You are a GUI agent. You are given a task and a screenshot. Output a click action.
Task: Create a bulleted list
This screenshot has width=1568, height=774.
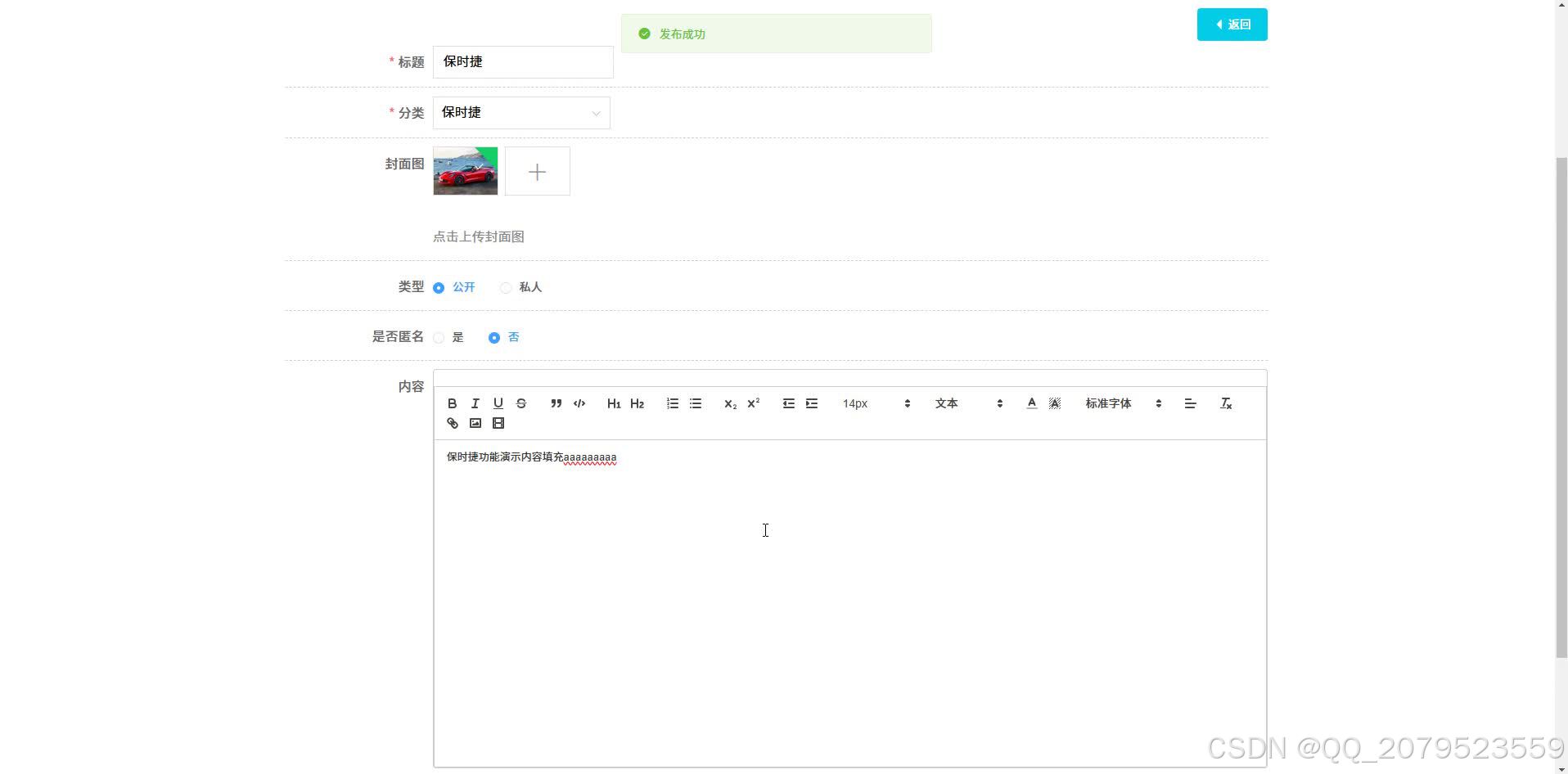click(696, 403)
